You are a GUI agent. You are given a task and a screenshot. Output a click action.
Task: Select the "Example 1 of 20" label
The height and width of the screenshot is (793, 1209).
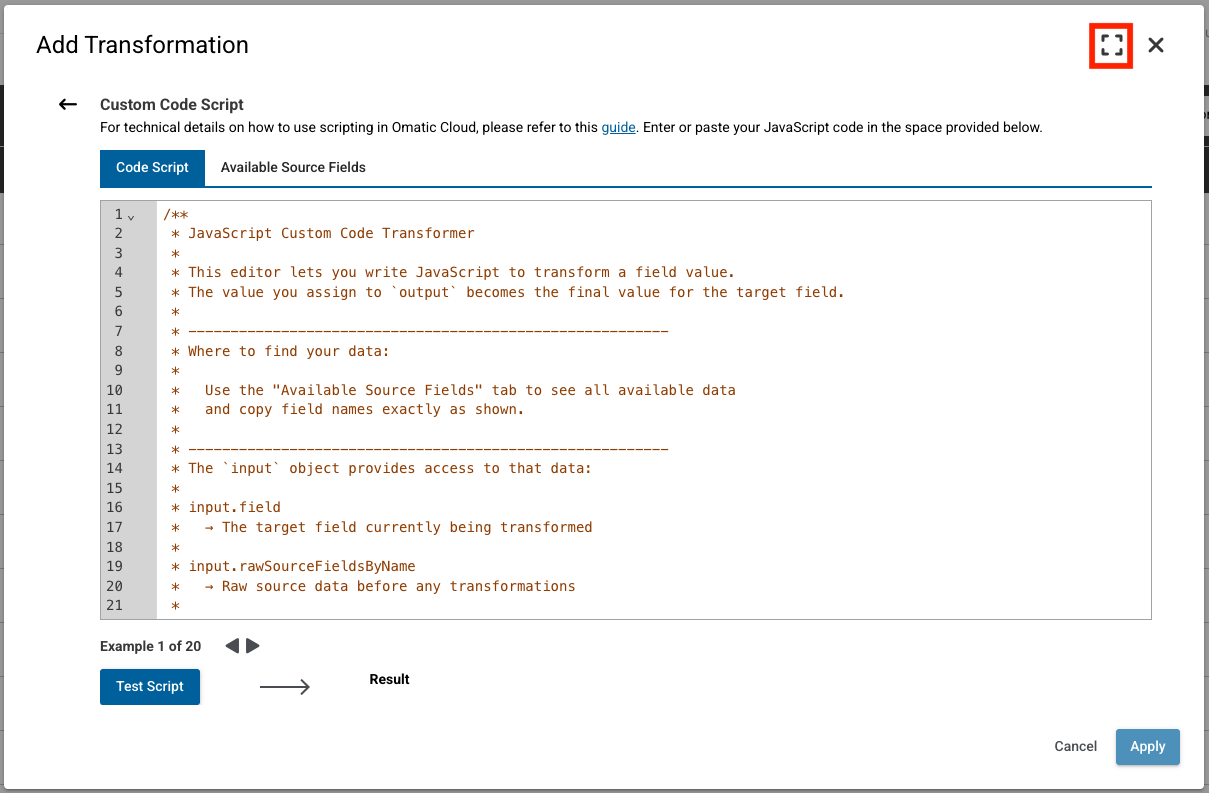click(x=150, y=646)
